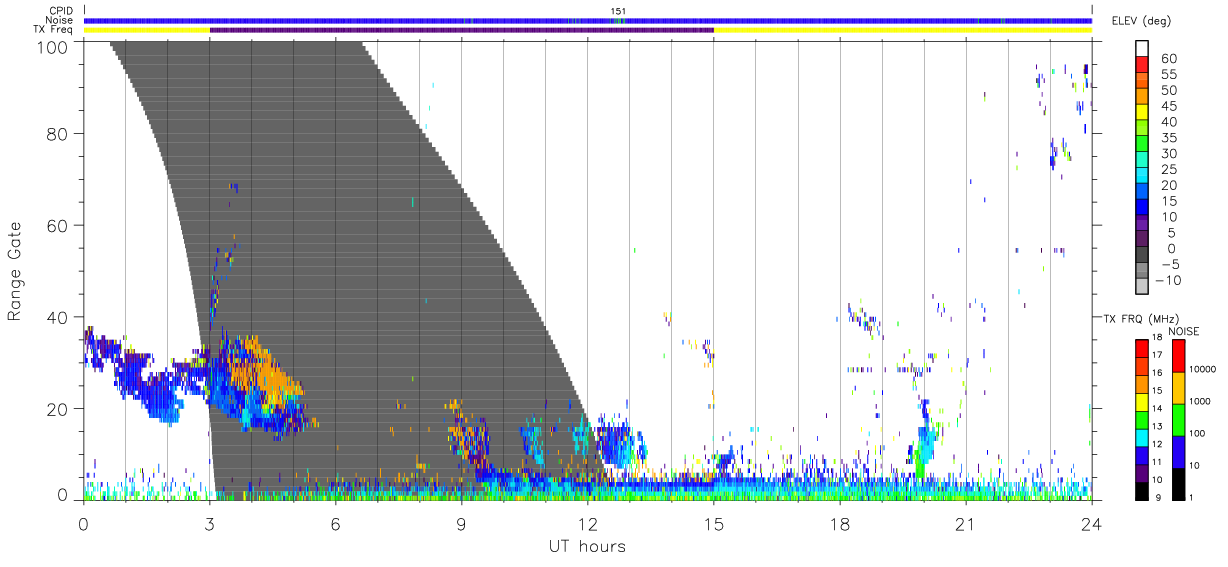Image resolution: width=1228 pixels, height=567 pixels.
Task: Click the dark gray segment of ELEV colorbar
Action: [1142, 254]
